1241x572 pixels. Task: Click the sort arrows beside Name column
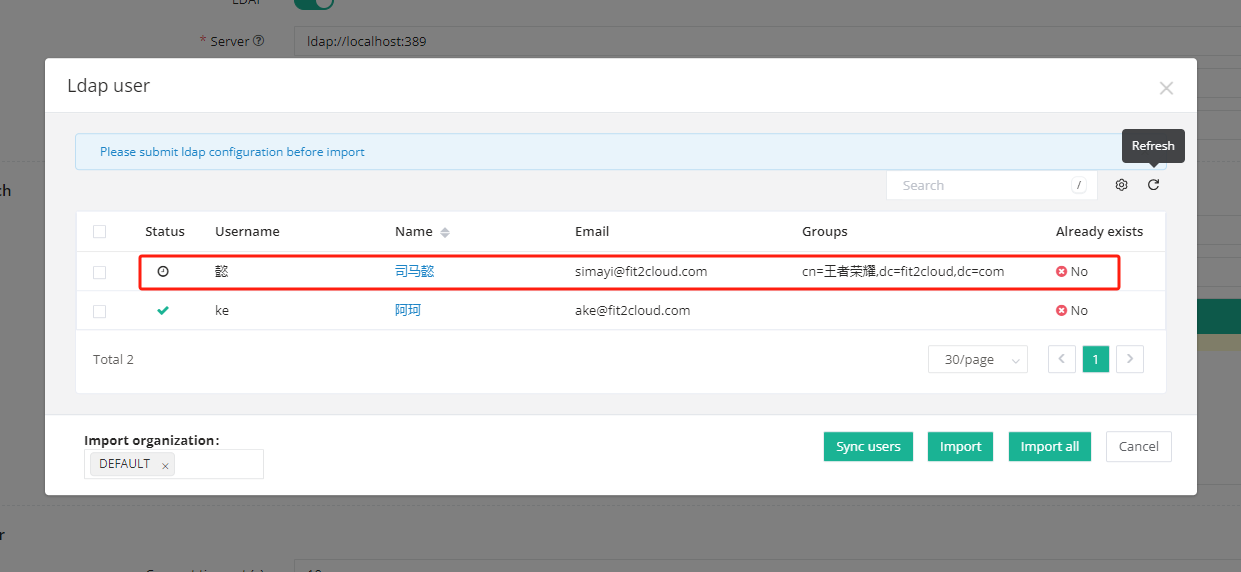point(445,232)
